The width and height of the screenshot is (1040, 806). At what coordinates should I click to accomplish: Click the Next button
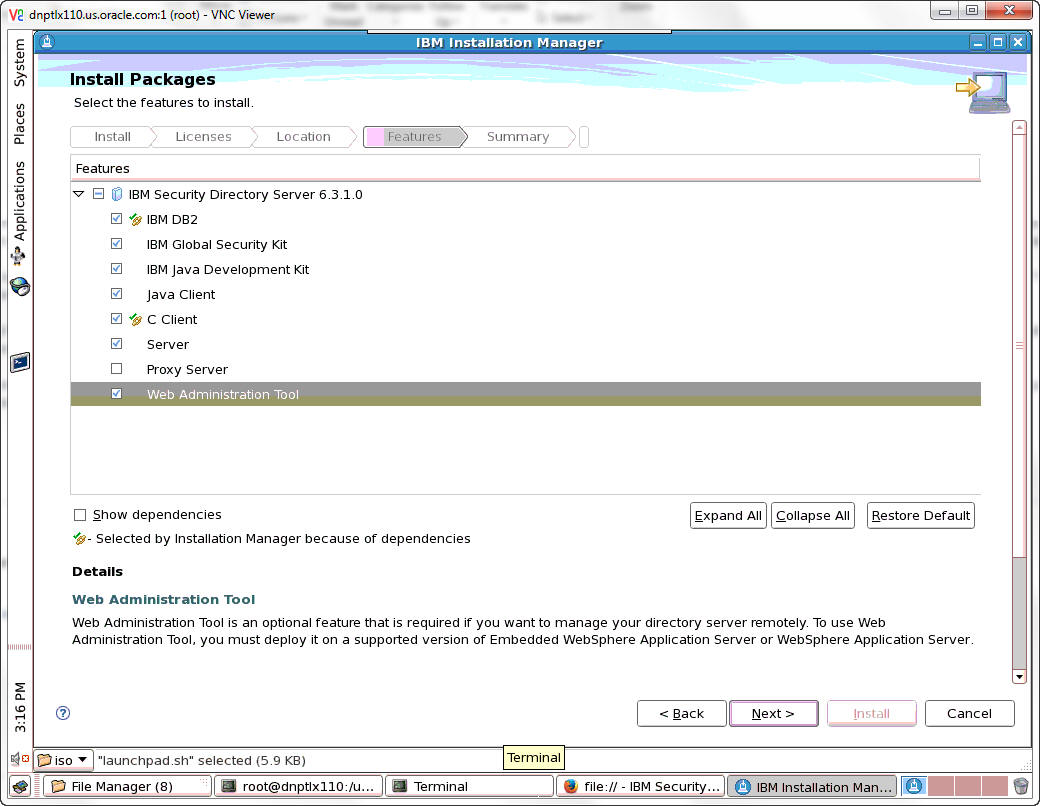773,714
